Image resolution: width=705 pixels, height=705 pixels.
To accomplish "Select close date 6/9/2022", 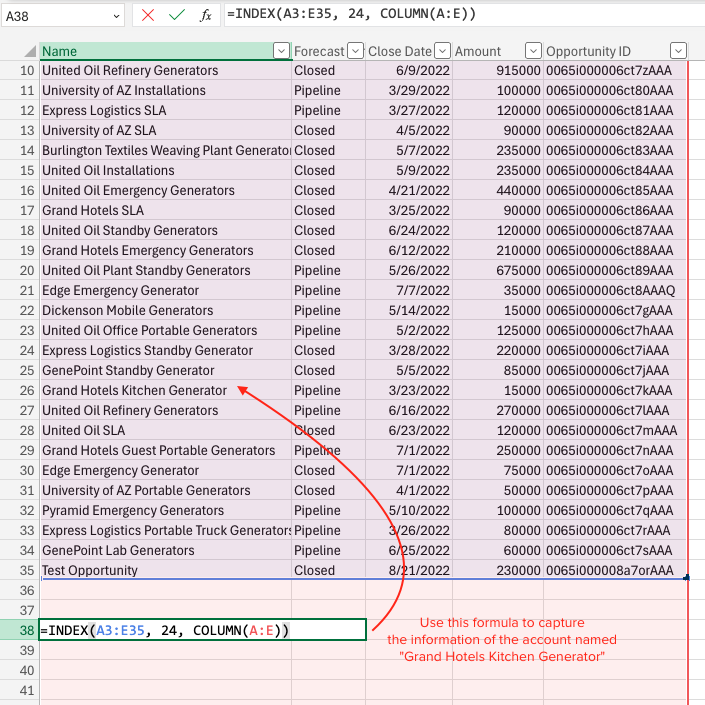I will point(409,71).
